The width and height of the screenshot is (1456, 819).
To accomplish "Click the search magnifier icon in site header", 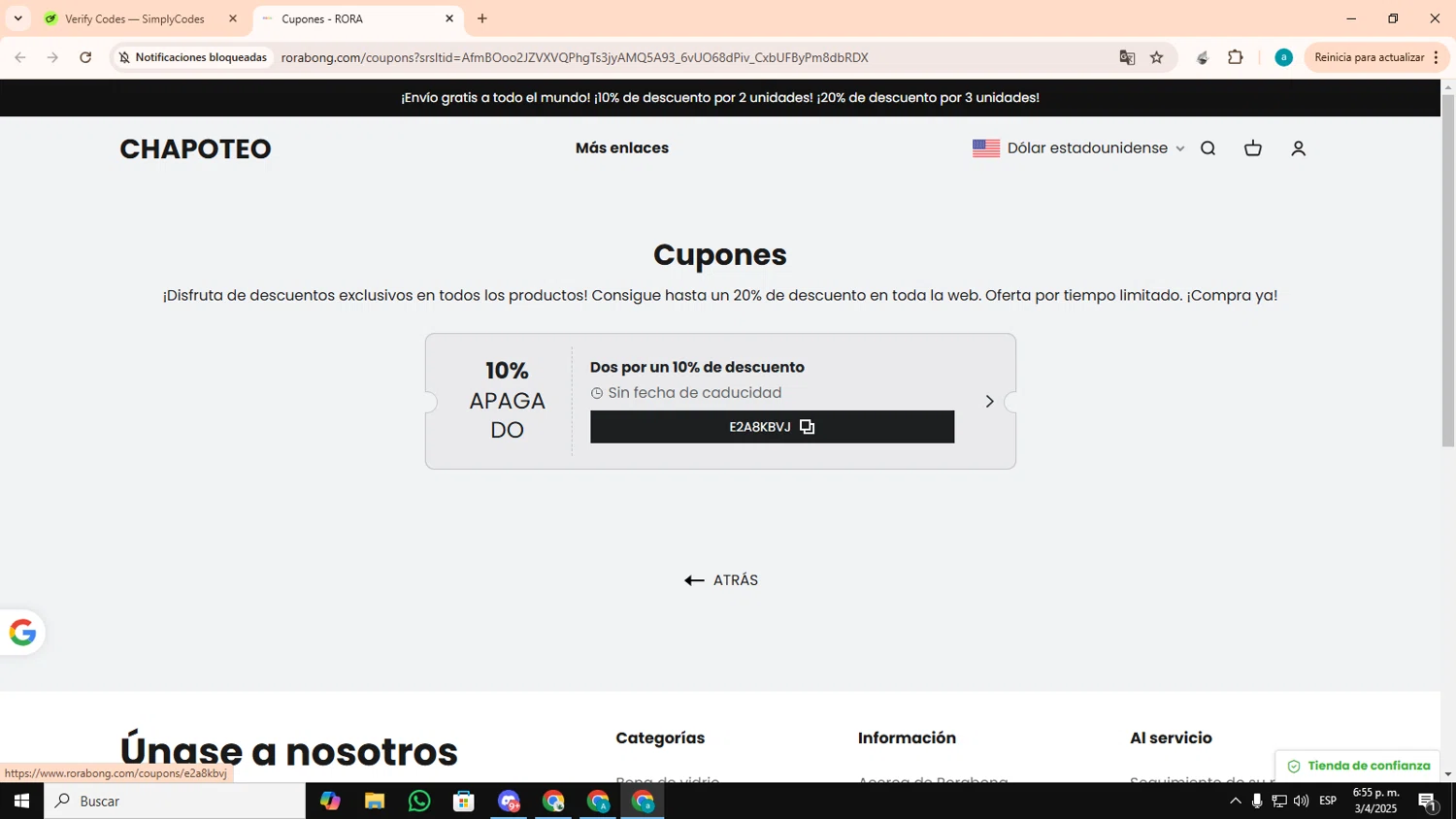I will click(1208, 148).
